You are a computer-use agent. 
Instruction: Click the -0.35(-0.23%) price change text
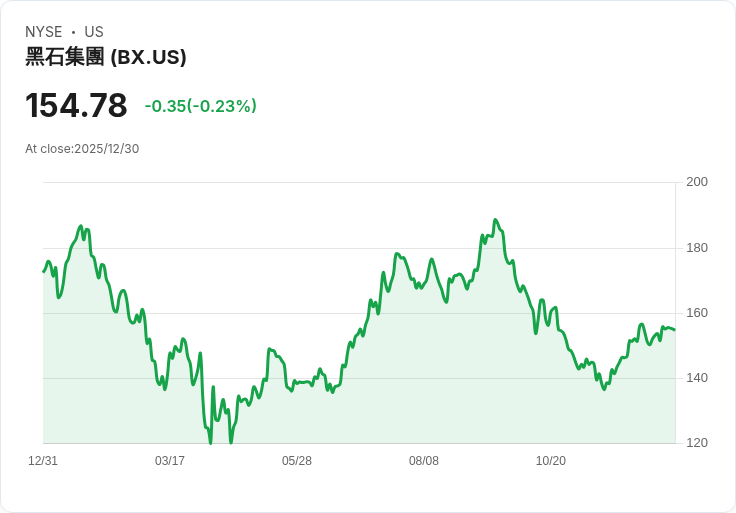coord(201,106)
